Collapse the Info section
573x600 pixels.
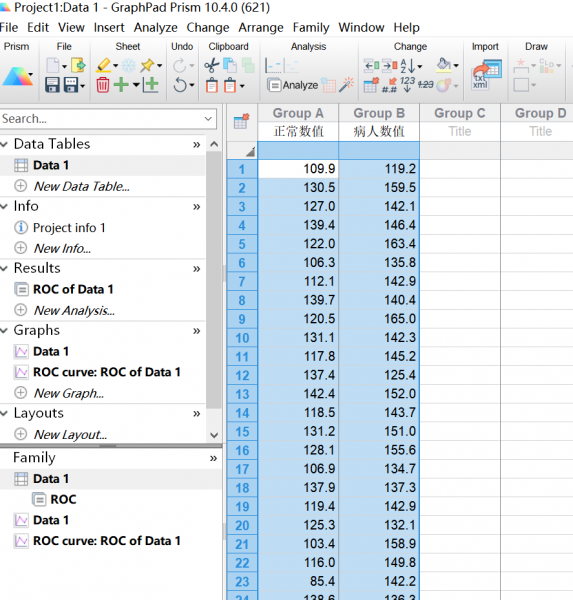pyautogui.click(x=5, y=206)
